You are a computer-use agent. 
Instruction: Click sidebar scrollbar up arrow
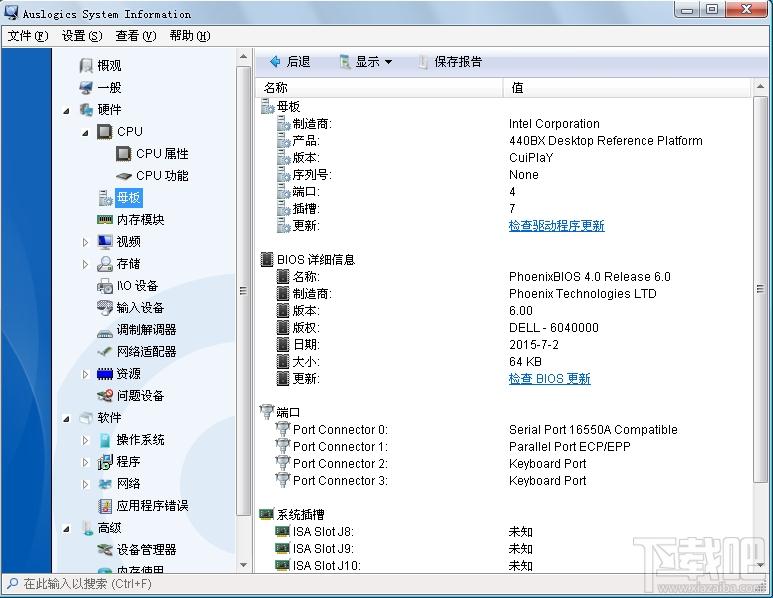(x=244, y=57)
